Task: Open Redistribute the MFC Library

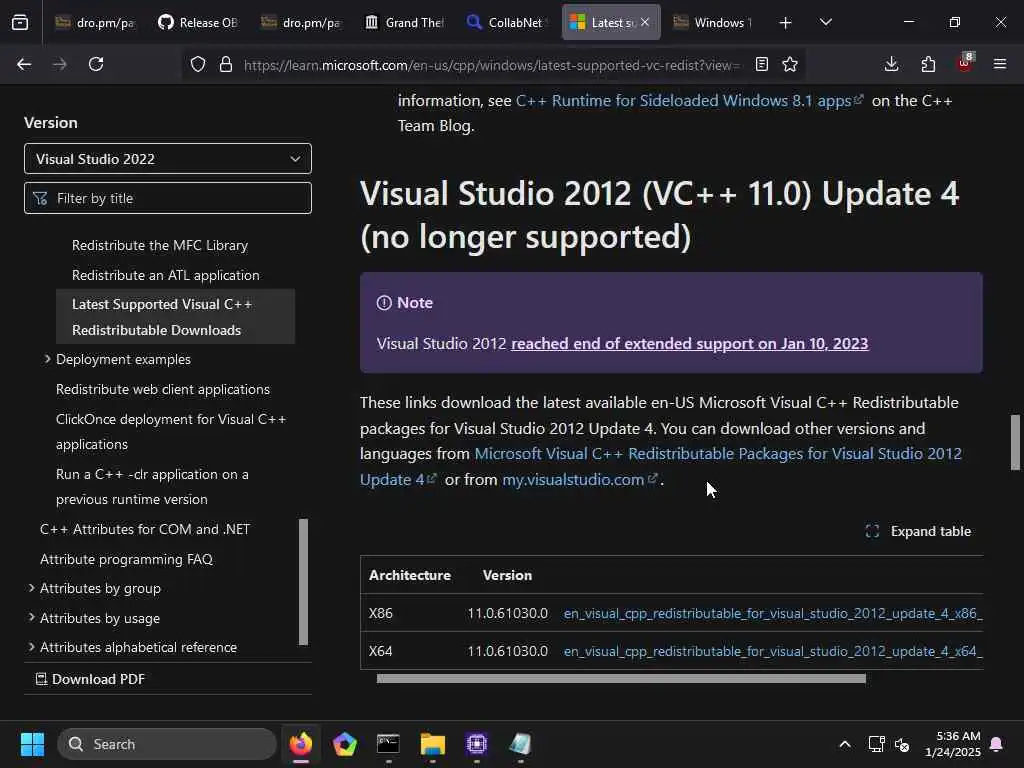Action: pyautogui.click(x=160, y=246)
